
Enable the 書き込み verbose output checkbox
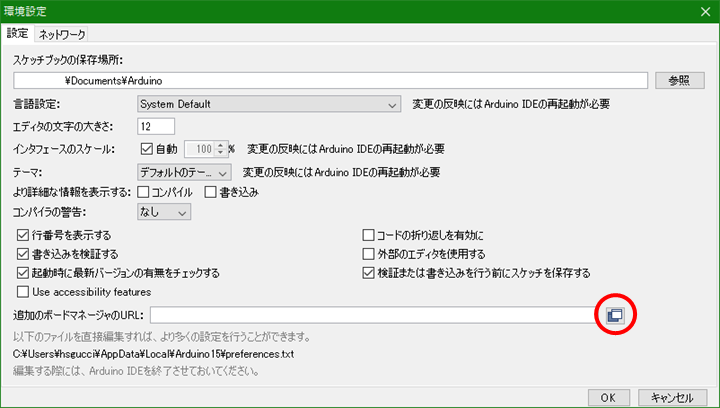[210, 192]
